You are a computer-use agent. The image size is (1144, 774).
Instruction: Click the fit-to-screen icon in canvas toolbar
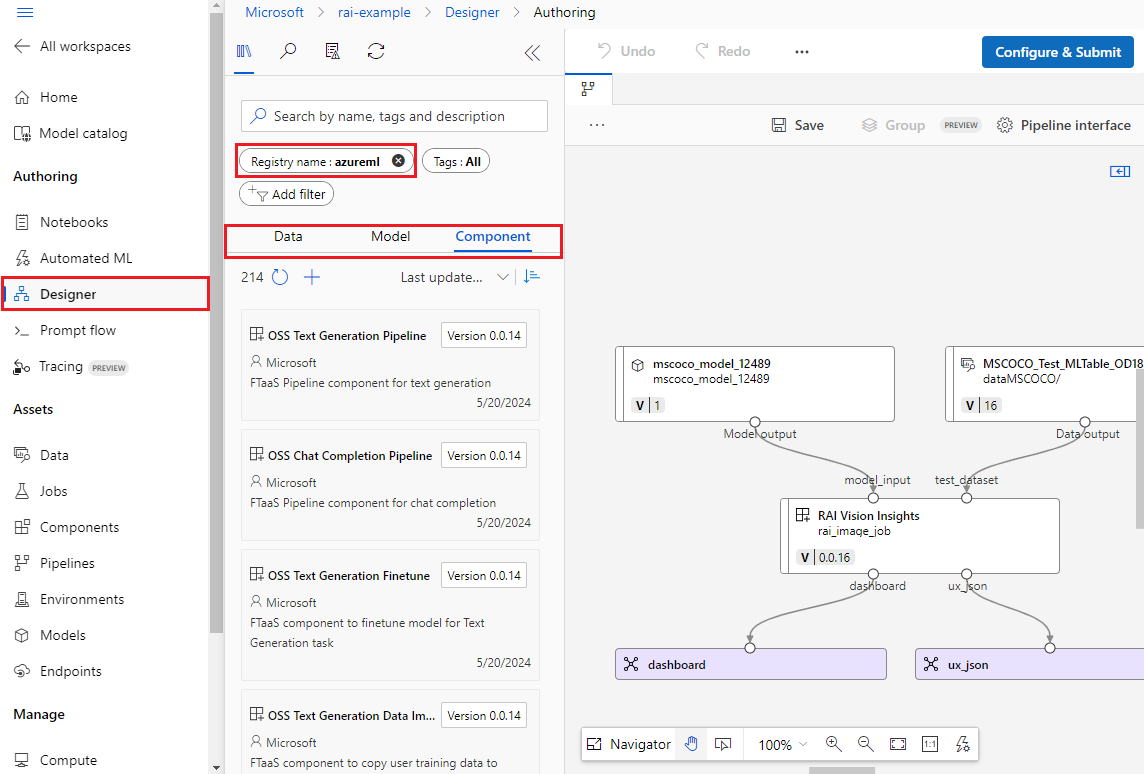(x=897, y=744)
